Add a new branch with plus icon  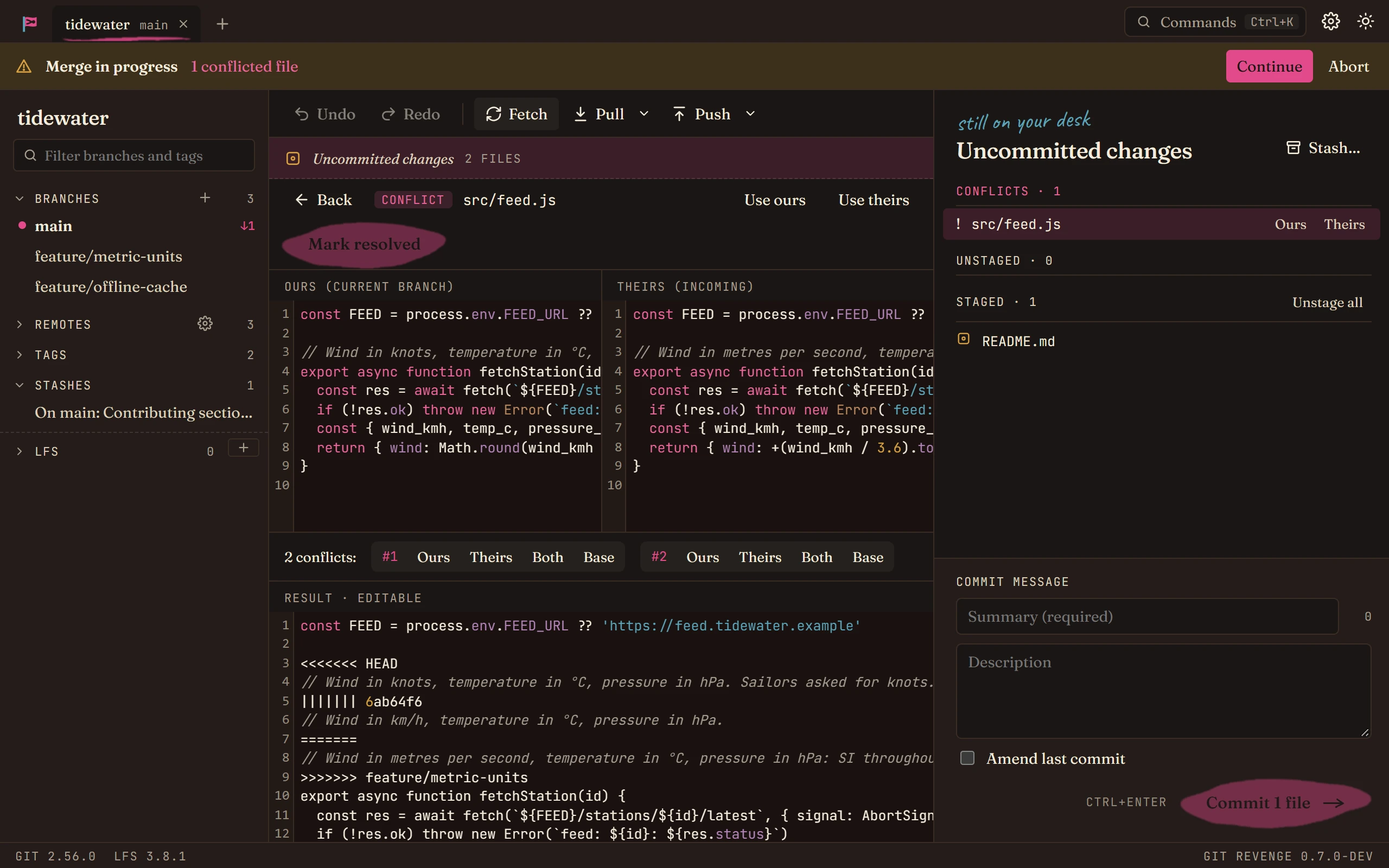coord(205,198)
